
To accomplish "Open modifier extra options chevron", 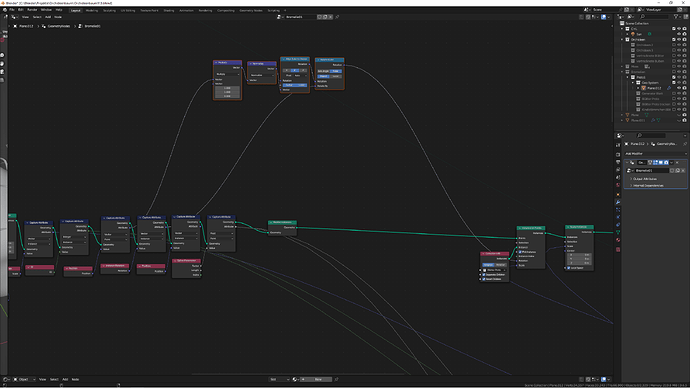I will coord(672,162).
